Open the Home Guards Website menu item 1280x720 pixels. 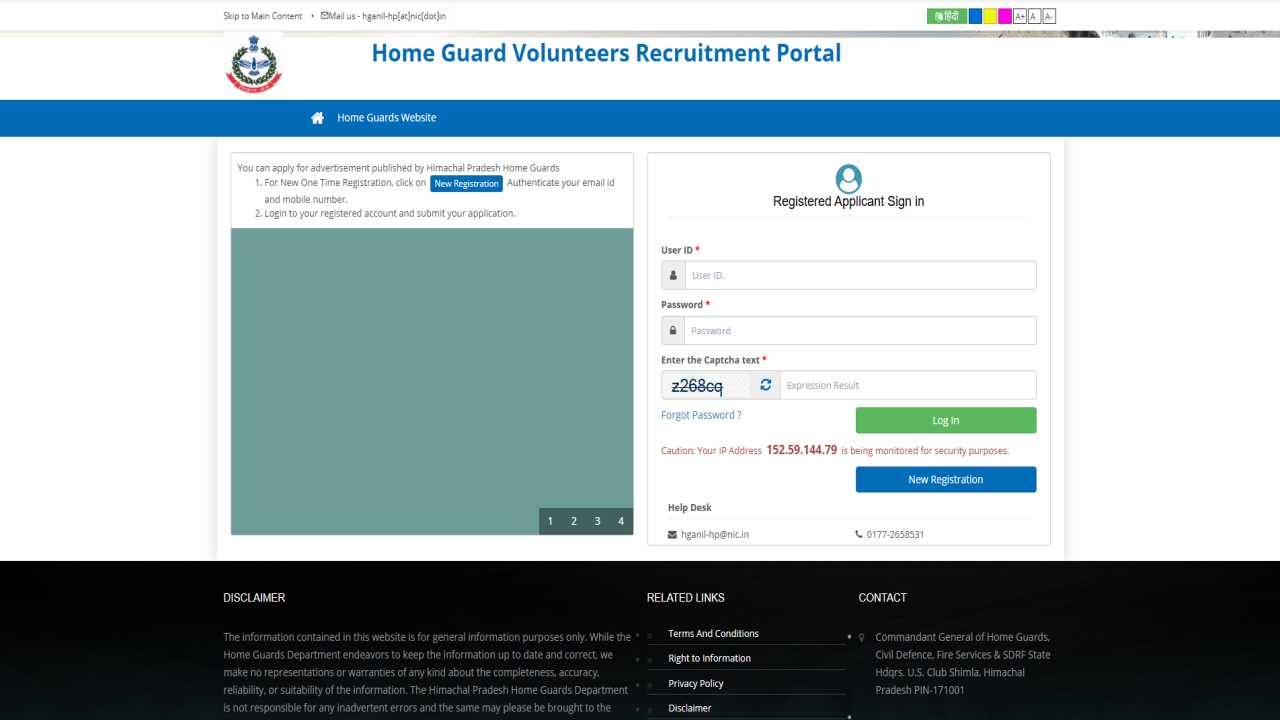click(x=386, y=117)
